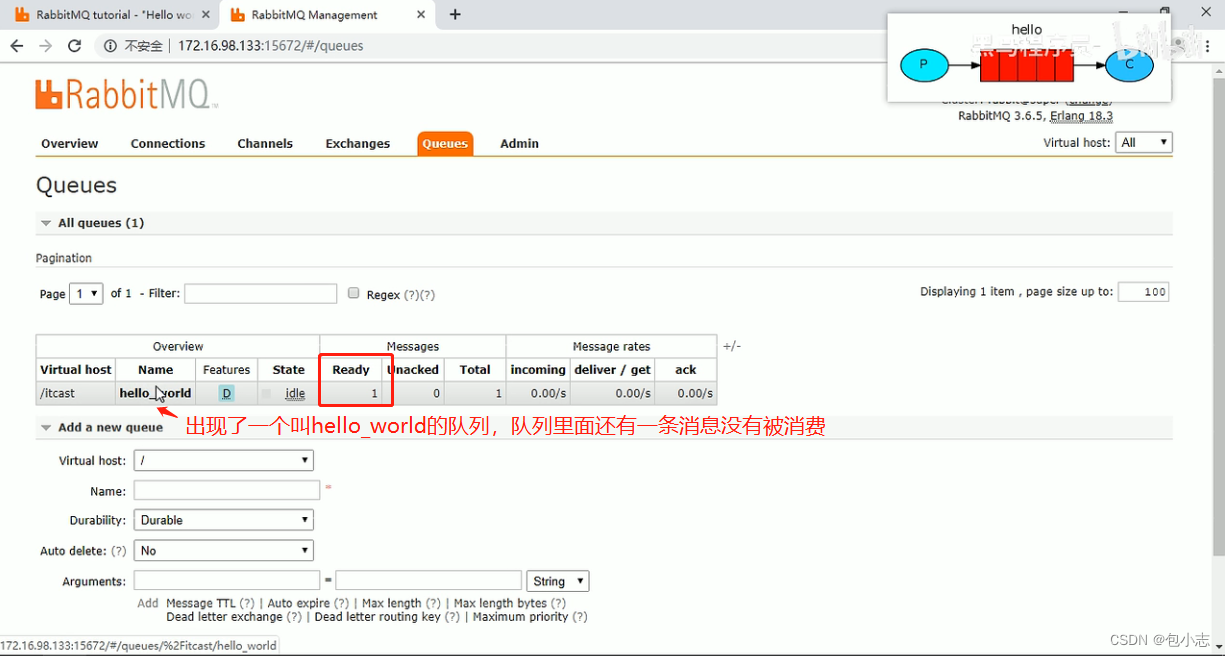Click the Max length argument link
The height and width of the screenshot is (656, 1225).
click(392, 604)
